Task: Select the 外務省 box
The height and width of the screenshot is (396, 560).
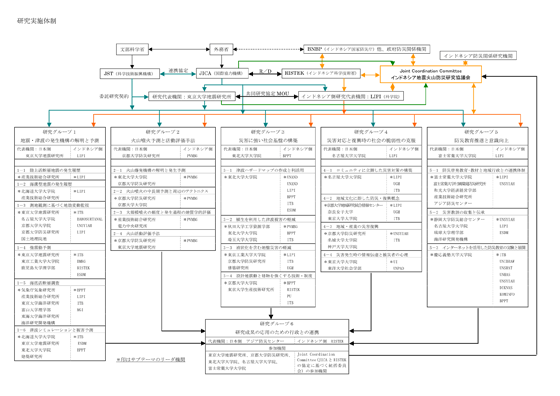Action: point(221,49)
